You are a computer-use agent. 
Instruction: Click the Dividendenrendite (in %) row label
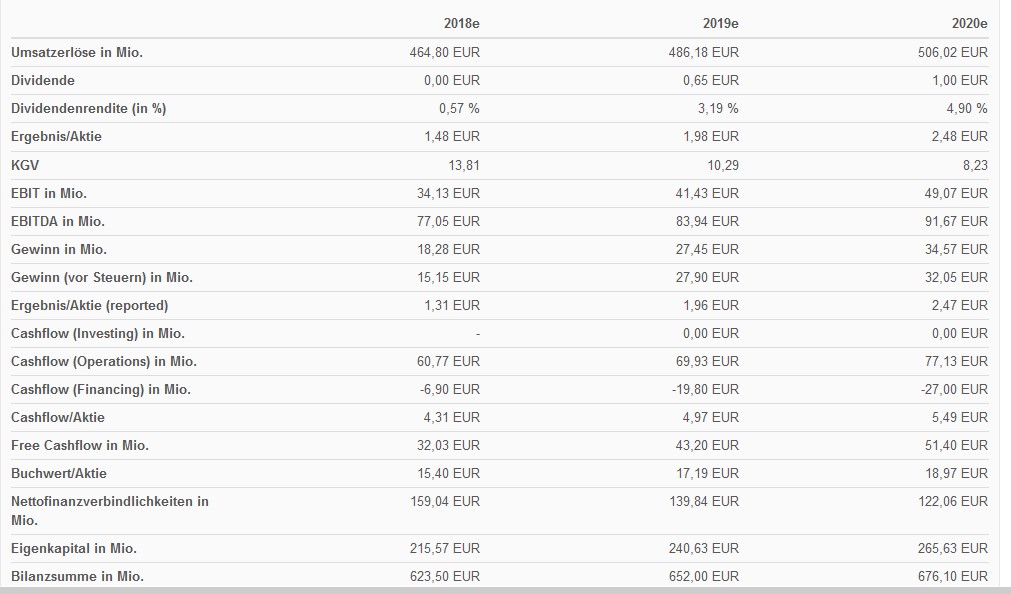tap(88, 108)
